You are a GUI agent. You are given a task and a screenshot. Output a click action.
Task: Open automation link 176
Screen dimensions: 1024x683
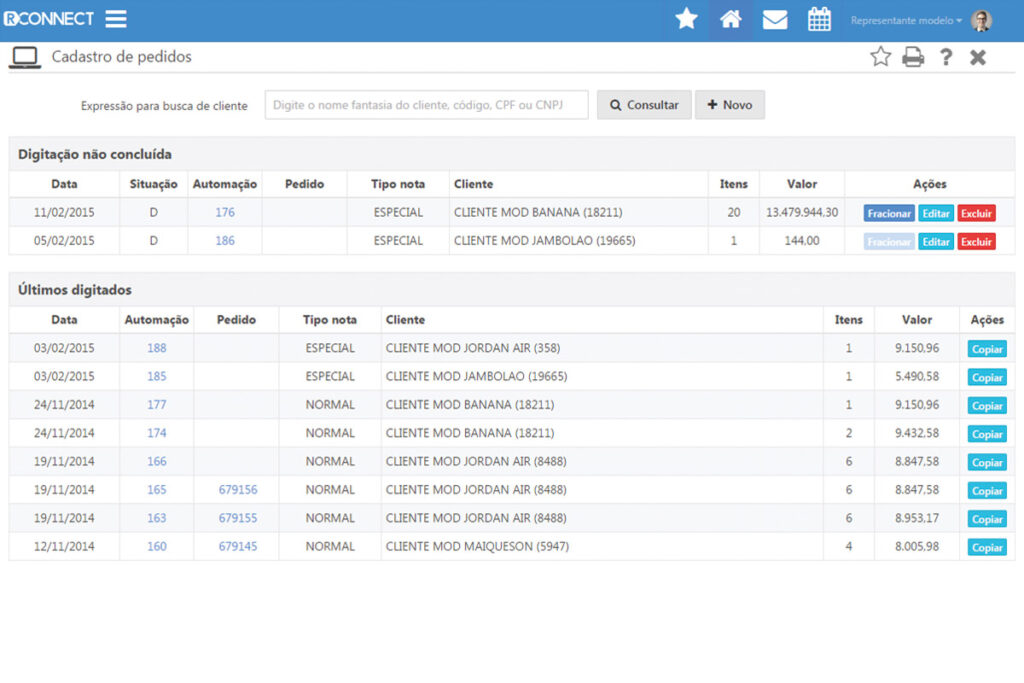point(225,212)
